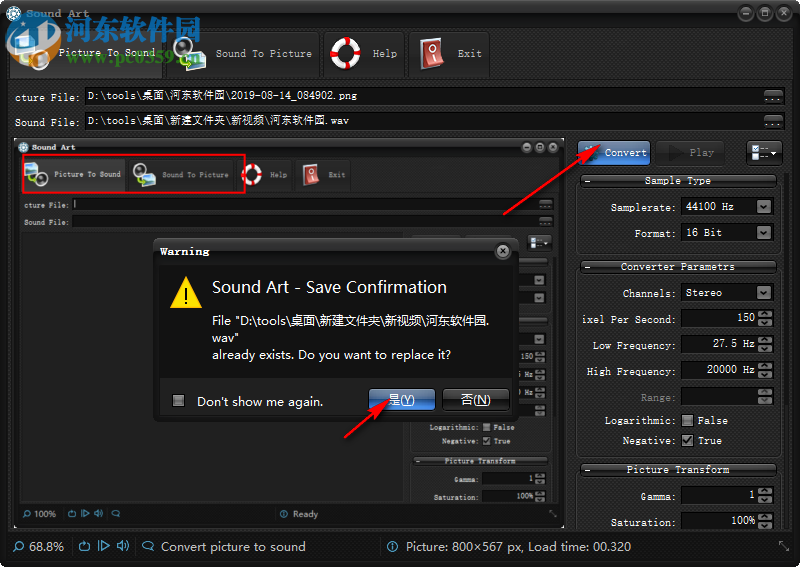Click the Convert picture to sound status text
This screenshot has height=567, width=800.
pos(233,547)
